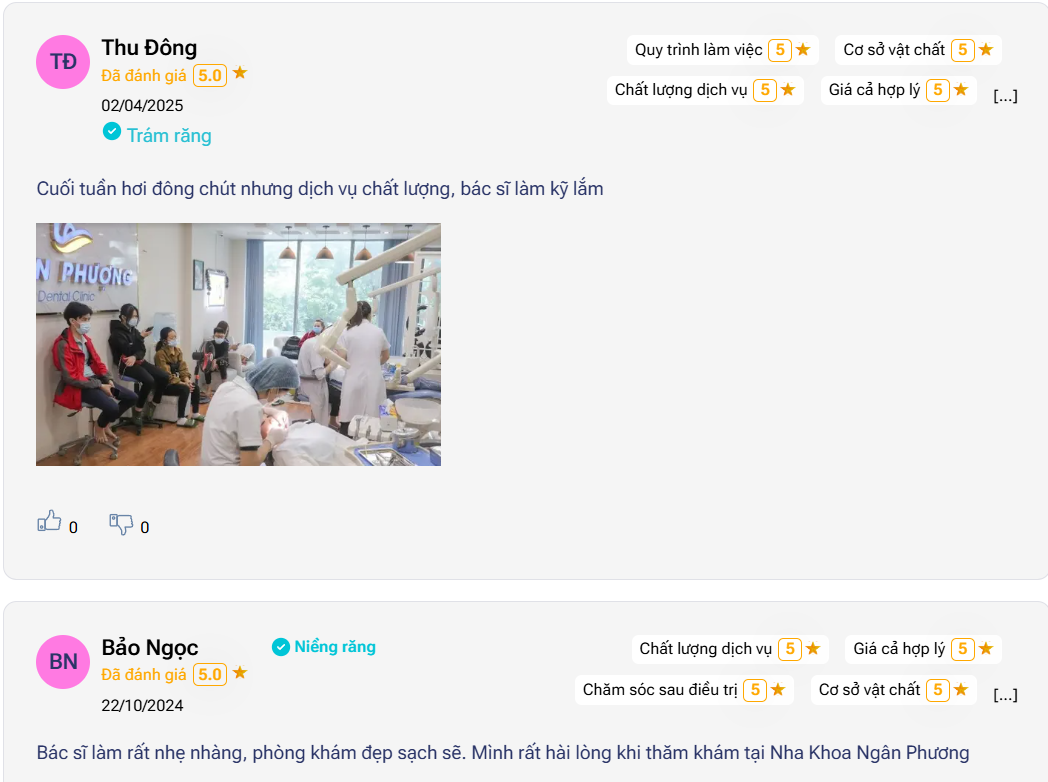
Task: Click the Trám răng service link
Action: pos(169,135)
